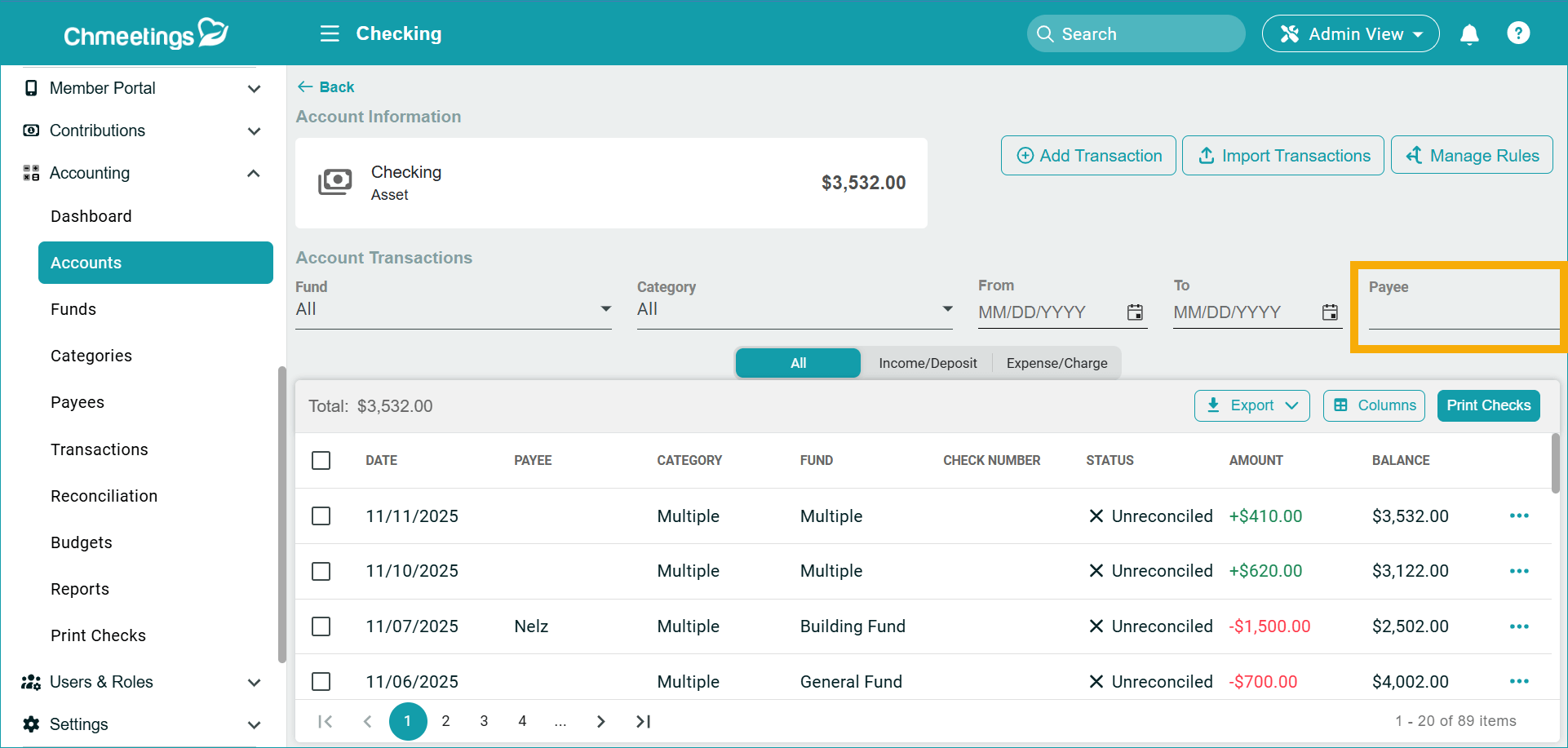Click the sidebar vertical scrollbar
Image resolution: width=1568 pixels, height=748 pixels.
click(x=282, y=514)
